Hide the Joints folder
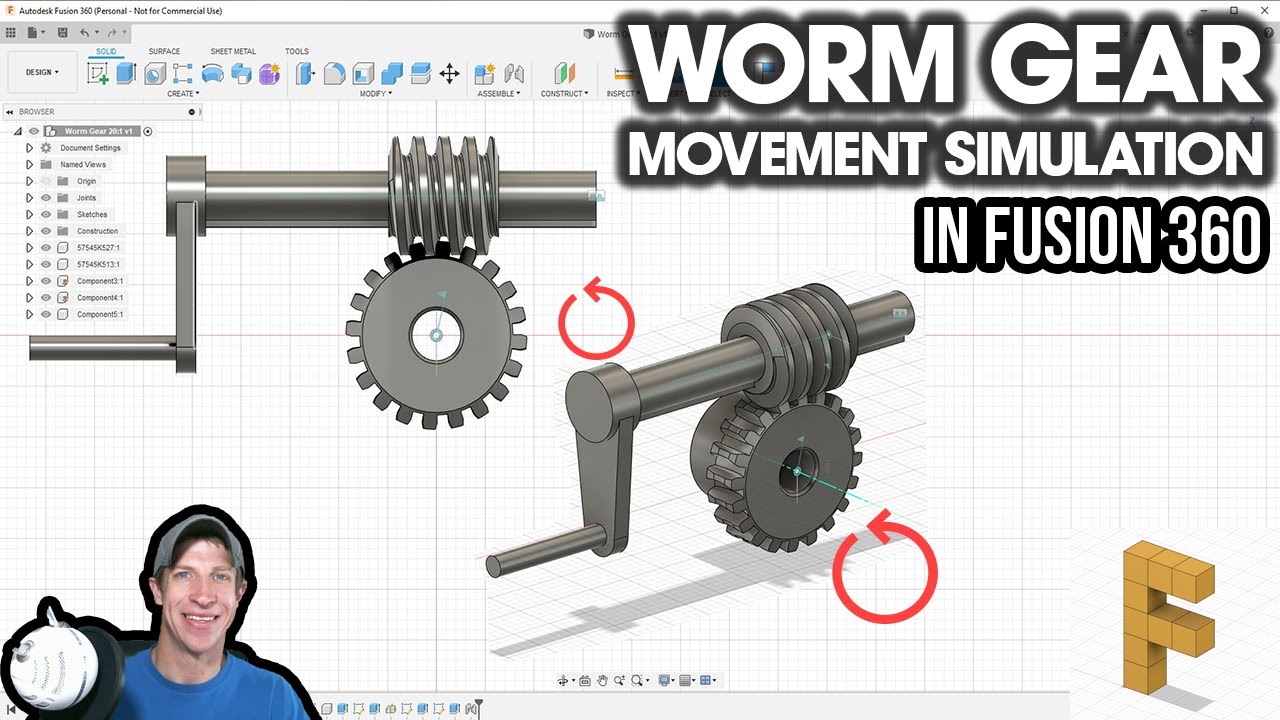 (46, 198)
